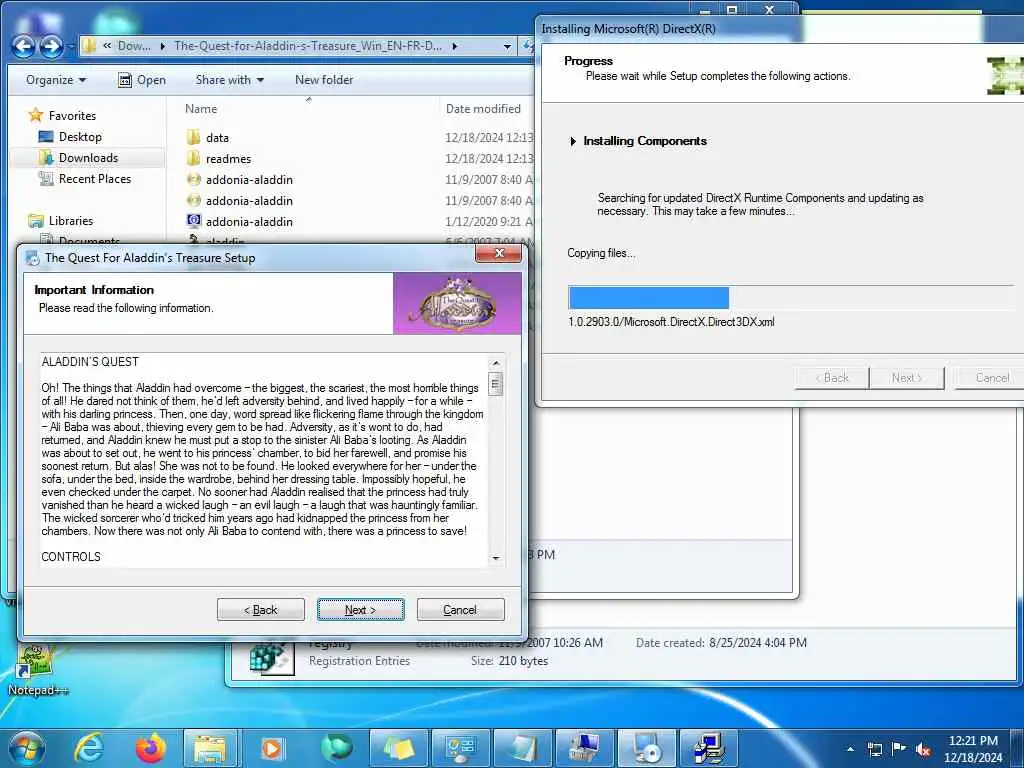Open the recent locations arrow beside Forward
The width and height of the screenshot is (1024, 768).
tap(71, 47)
